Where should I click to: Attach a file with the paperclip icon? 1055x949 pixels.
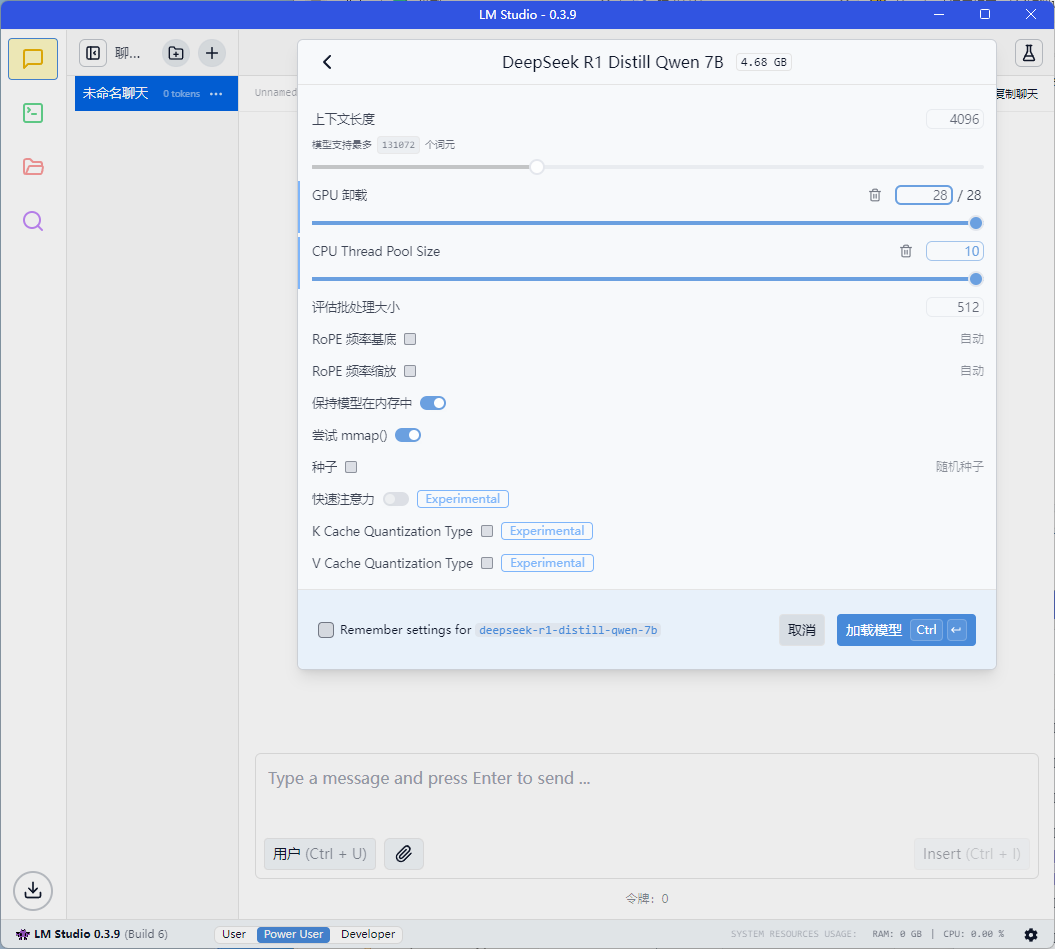tap(404, 853)
